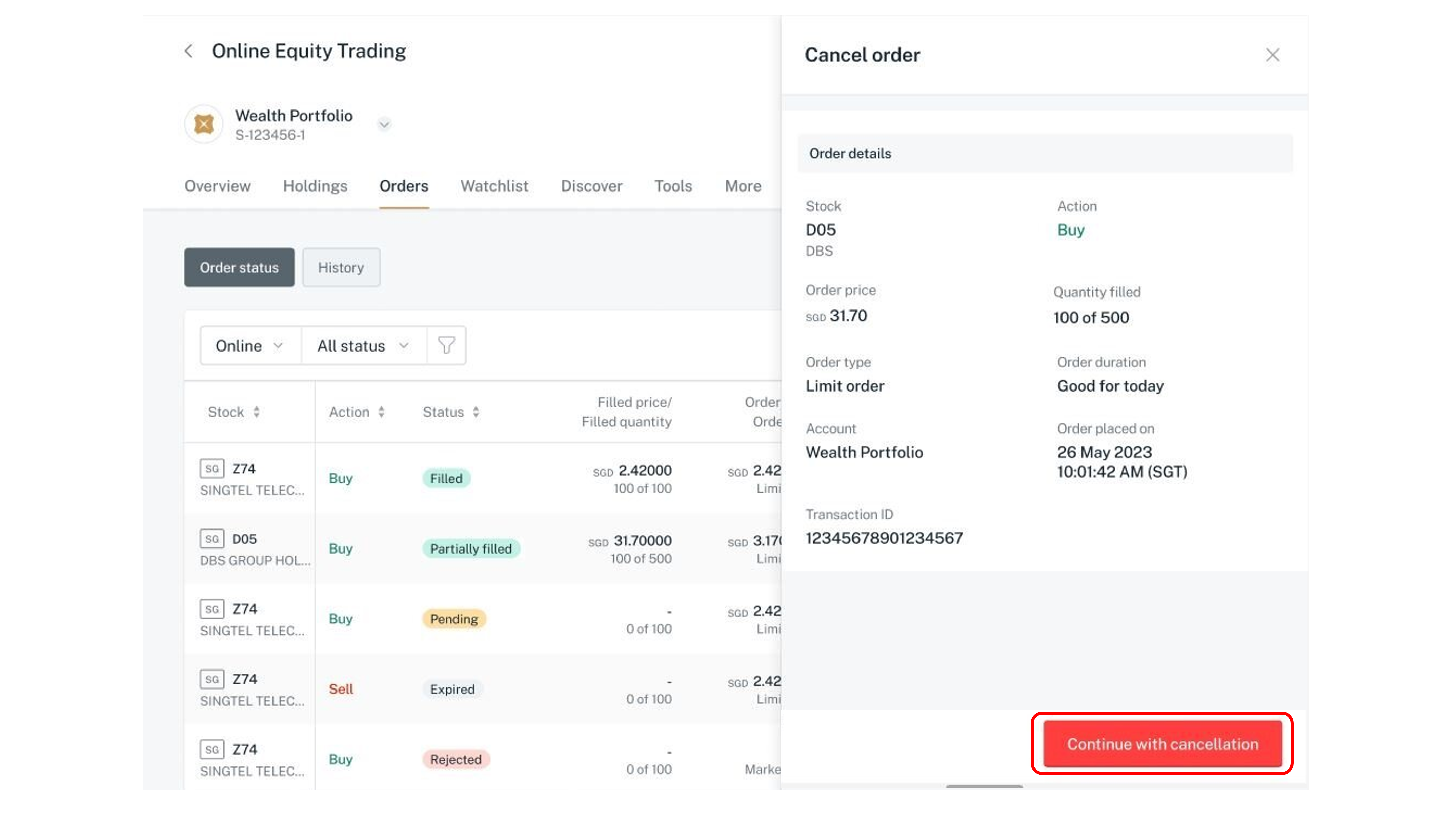Click the funnel filter icon
The height and width of the screenshot is (839, 1456).
click(x=446, y=345)
